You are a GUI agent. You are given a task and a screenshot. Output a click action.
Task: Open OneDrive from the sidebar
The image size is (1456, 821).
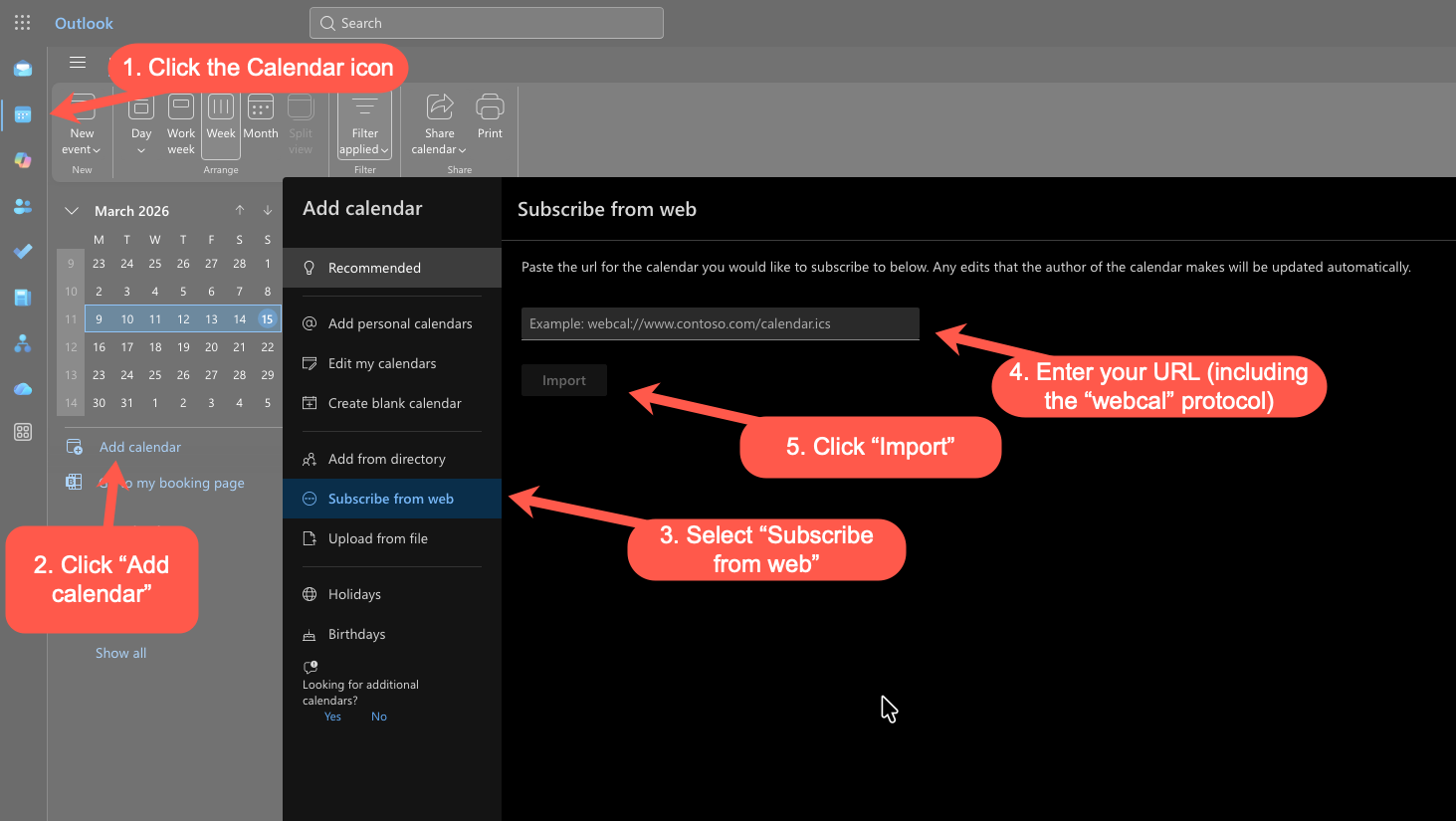coord(22,388)
